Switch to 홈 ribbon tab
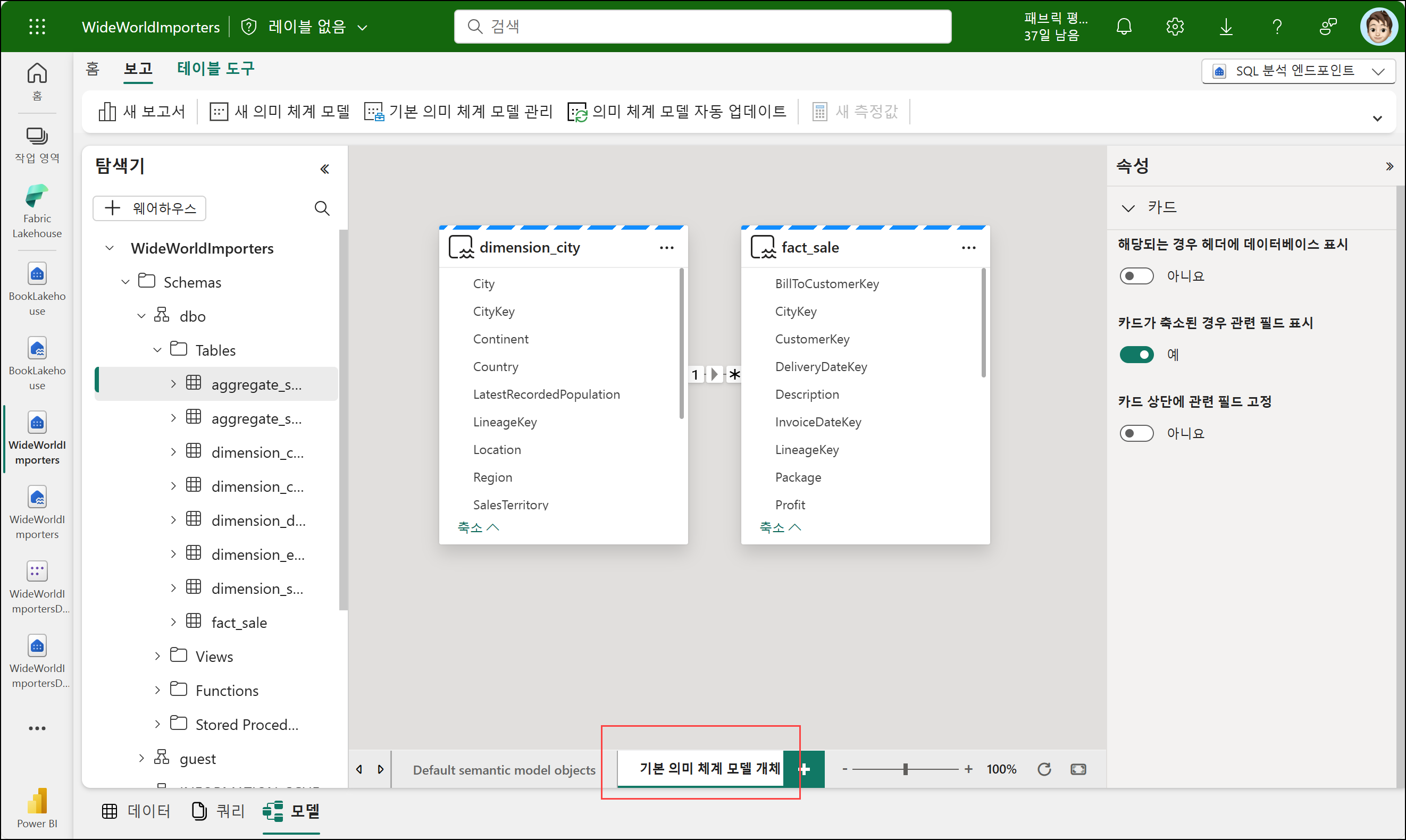The image size is (1406, 840). click(92, 69)
